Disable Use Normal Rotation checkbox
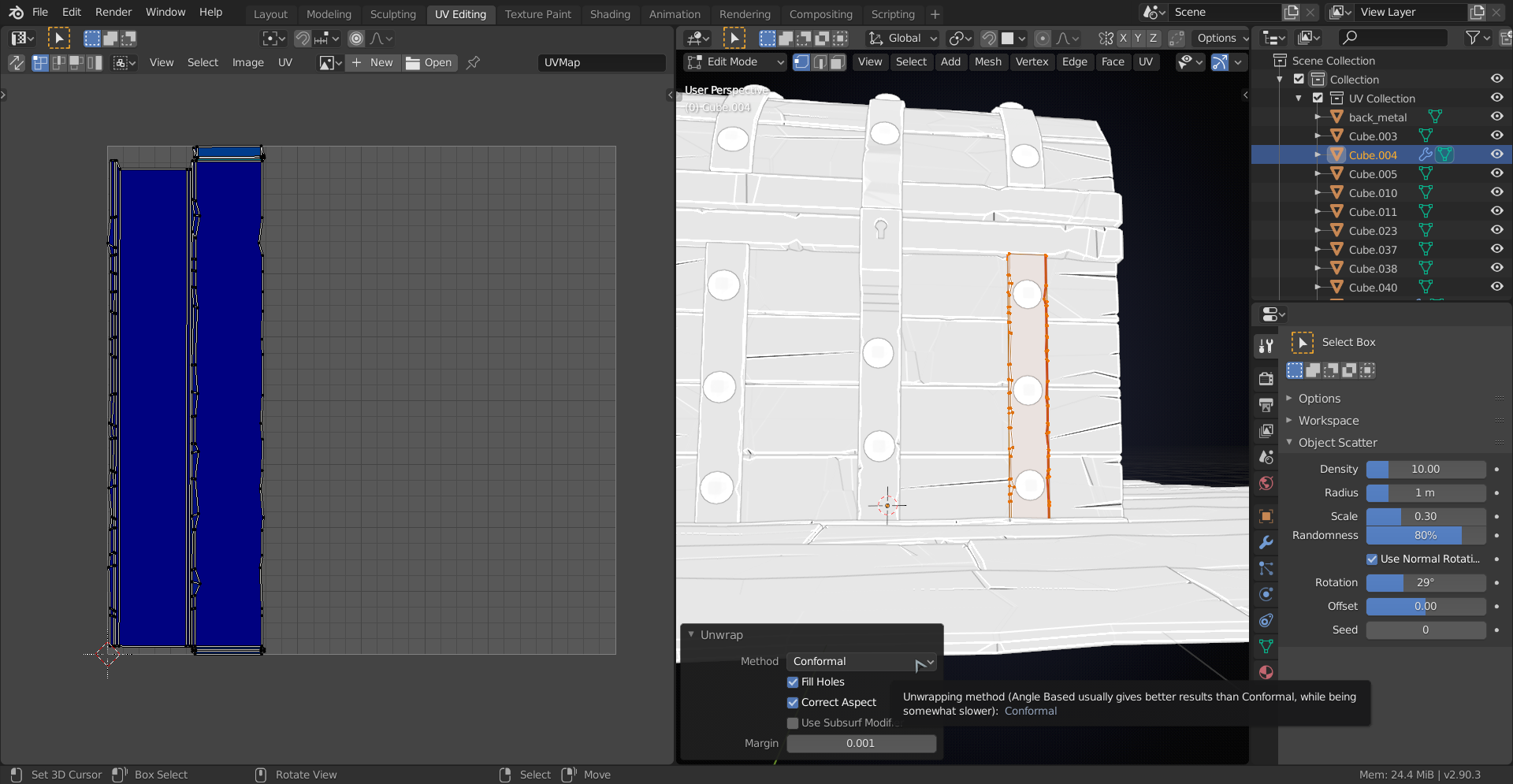Screen dimensions: 1513x784 coord(1372,559)
